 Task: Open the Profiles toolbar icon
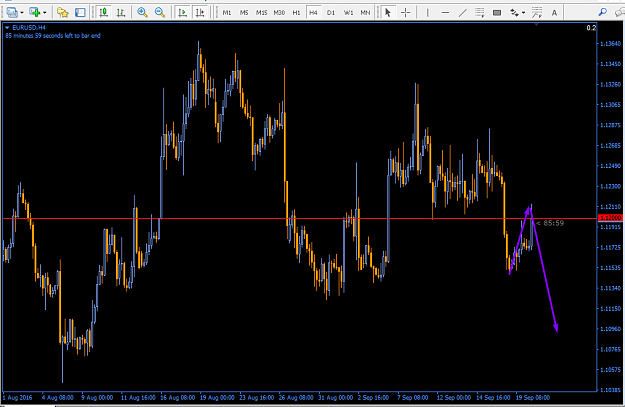click(x=12, y=13)
